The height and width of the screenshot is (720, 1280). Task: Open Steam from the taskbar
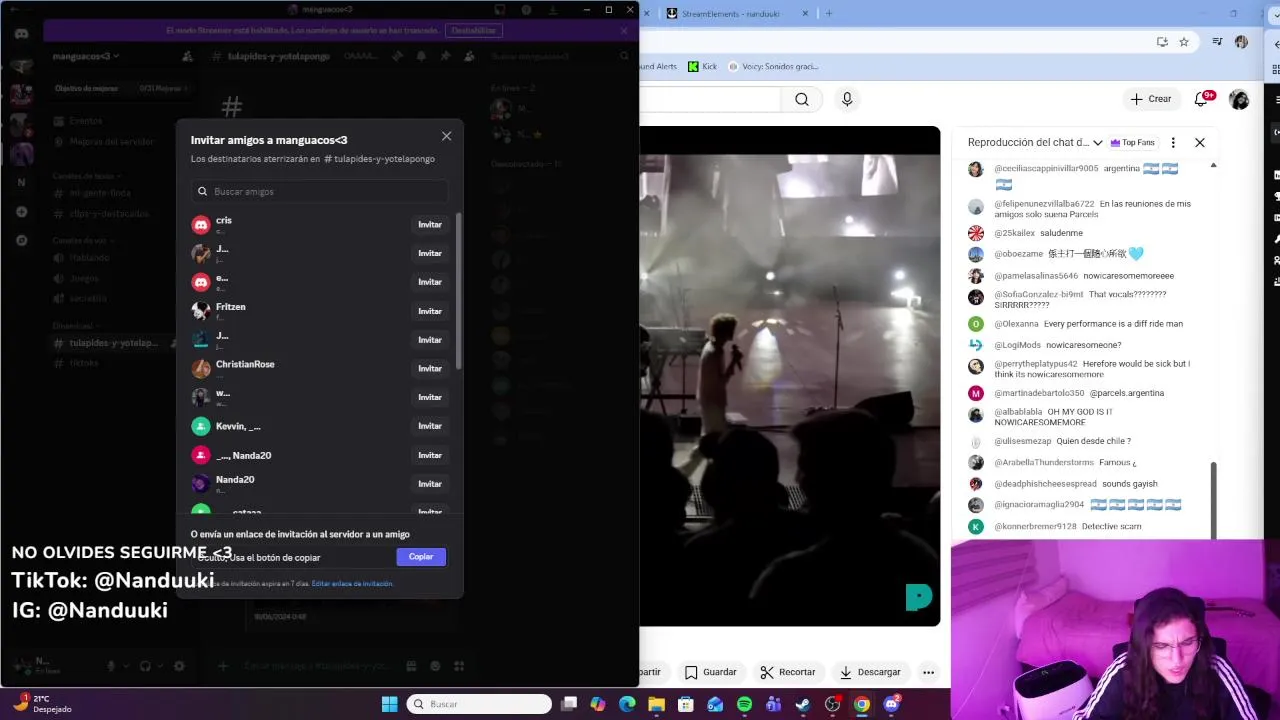803,704
